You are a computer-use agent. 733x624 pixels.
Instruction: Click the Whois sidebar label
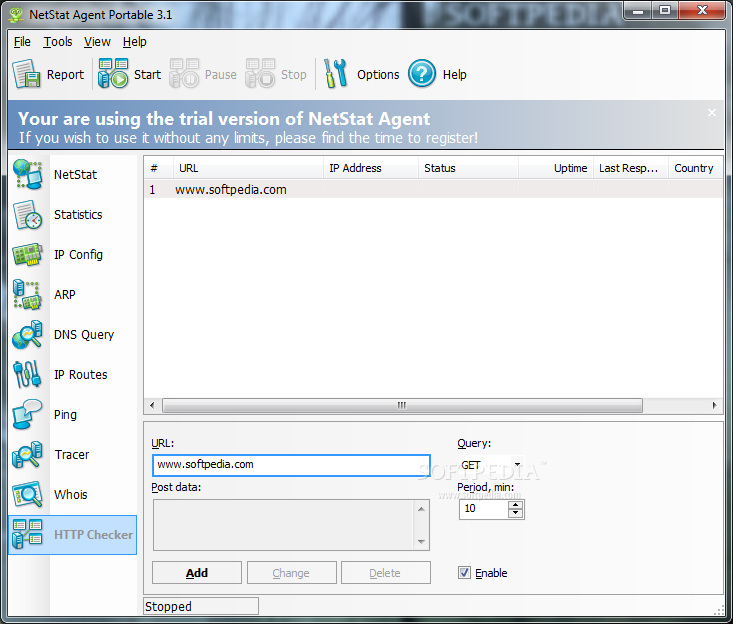pos(71,495)
